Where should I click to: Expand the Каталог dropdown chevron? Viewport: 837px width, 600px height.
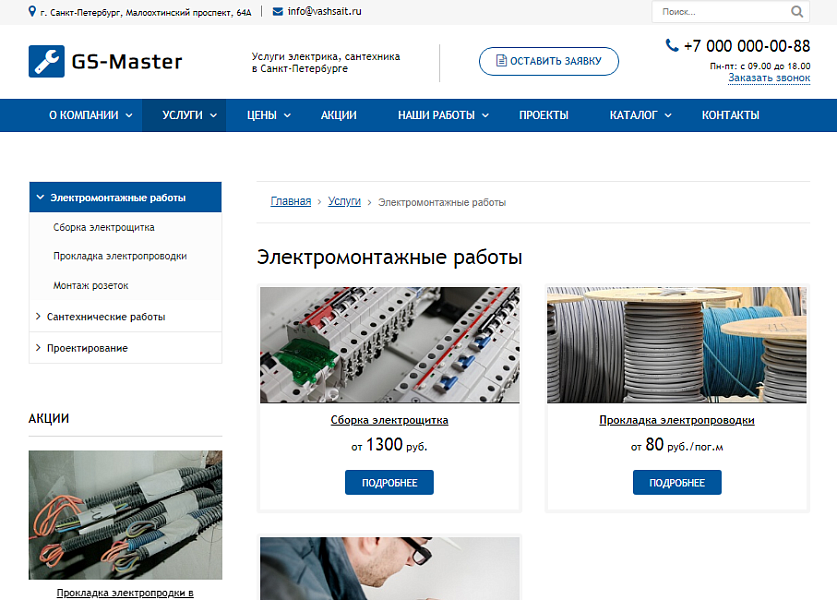669,116
